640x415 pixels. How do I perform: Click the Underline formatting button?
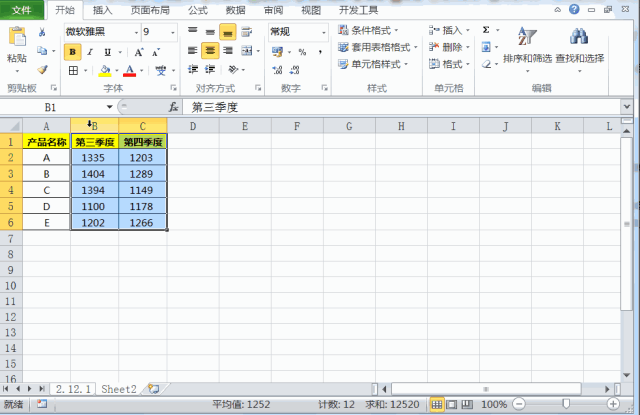(x=107, y=52)
